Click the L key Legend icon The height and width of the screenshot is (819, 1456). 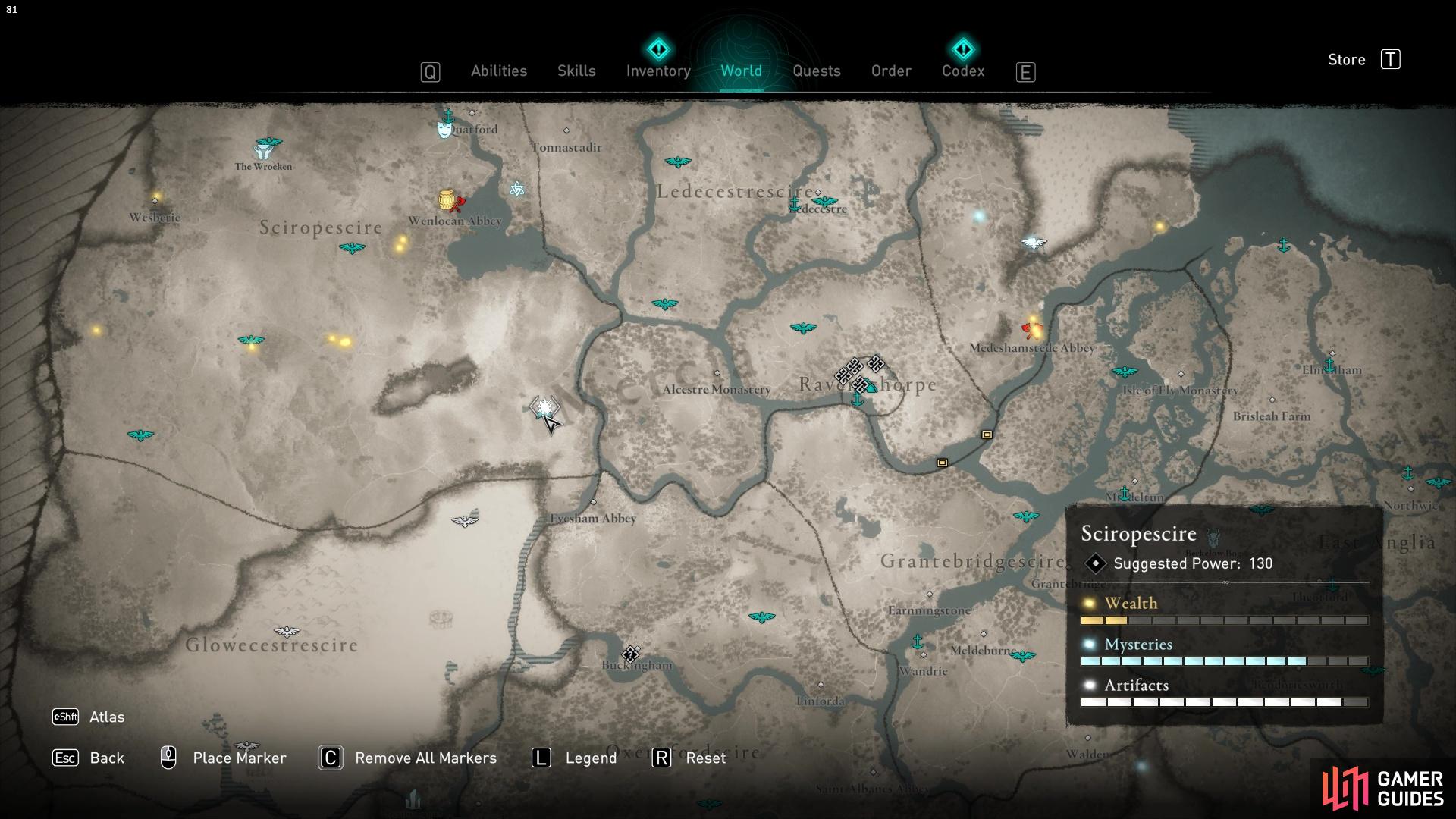(x=541, y=758)
